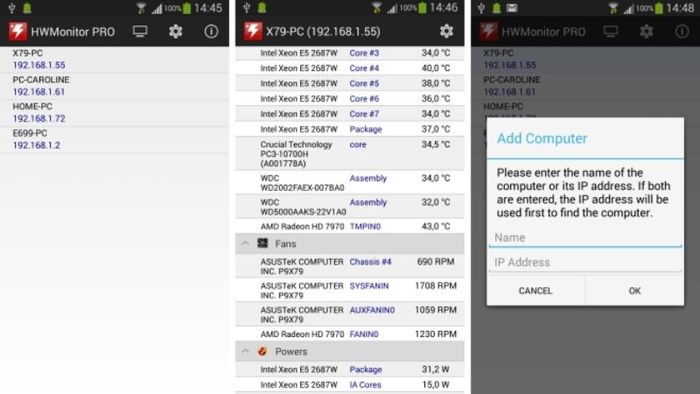Image resolution: width=700 pixels, height=394 pixels.
Task: Focus the Name input field
Action: tap(585, 238)
